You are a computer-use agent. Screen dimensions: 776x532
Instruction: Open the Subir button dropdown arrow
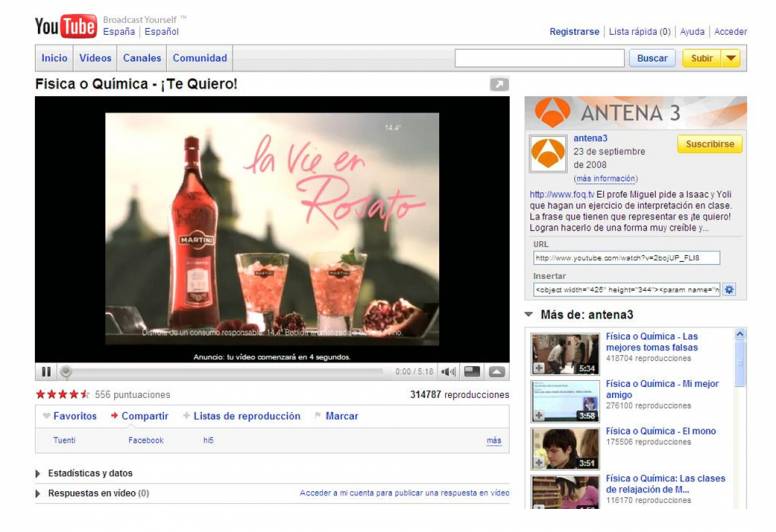[731, 58]
